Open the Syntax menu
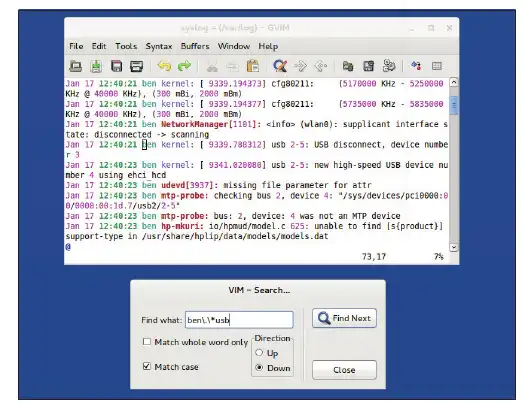 point(158,46)
